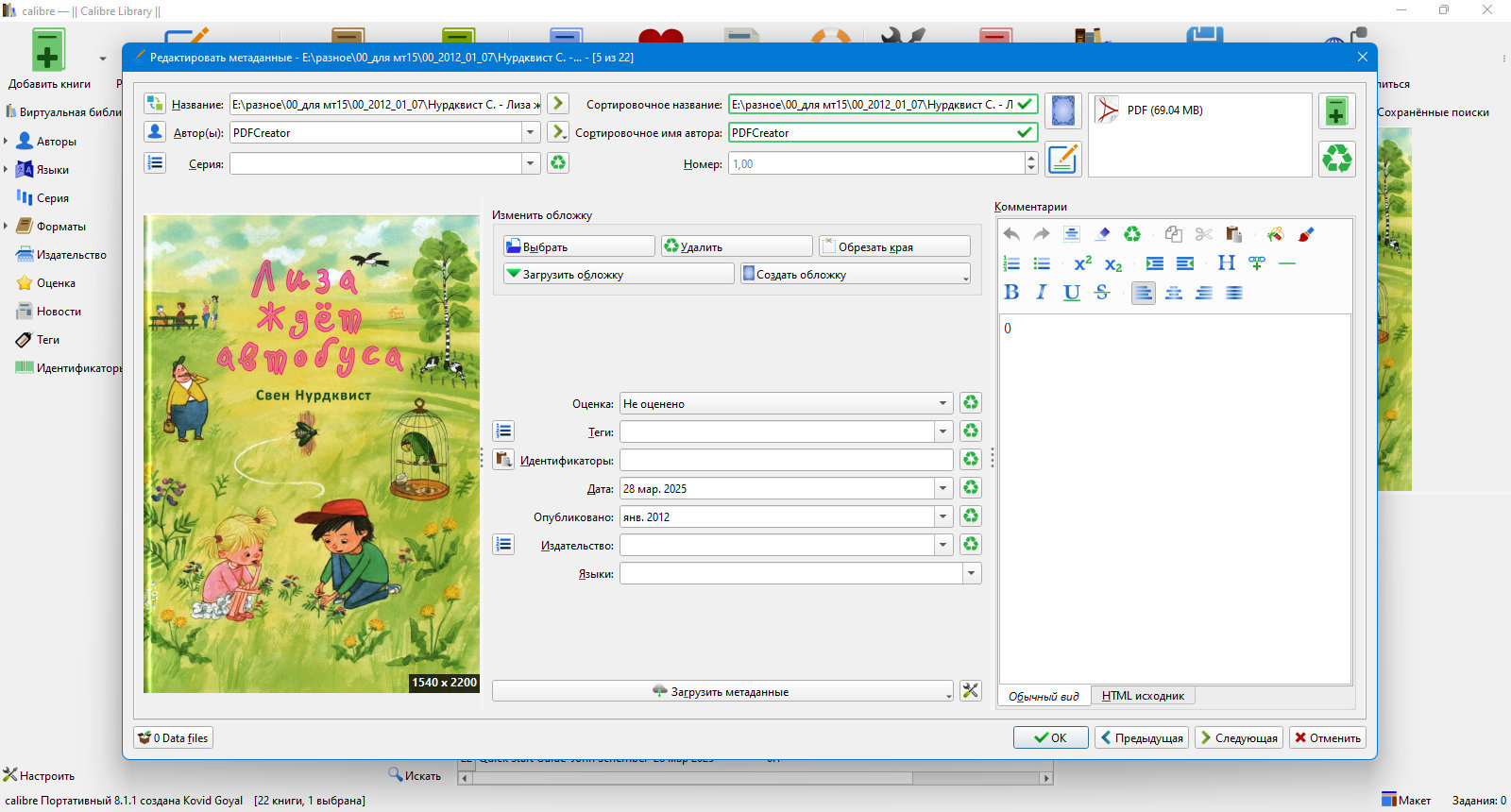The width and height of the screenshot is (1511, 812).
Task: Switch to the Обычный вид tab
Action: tap(1044, 696)
